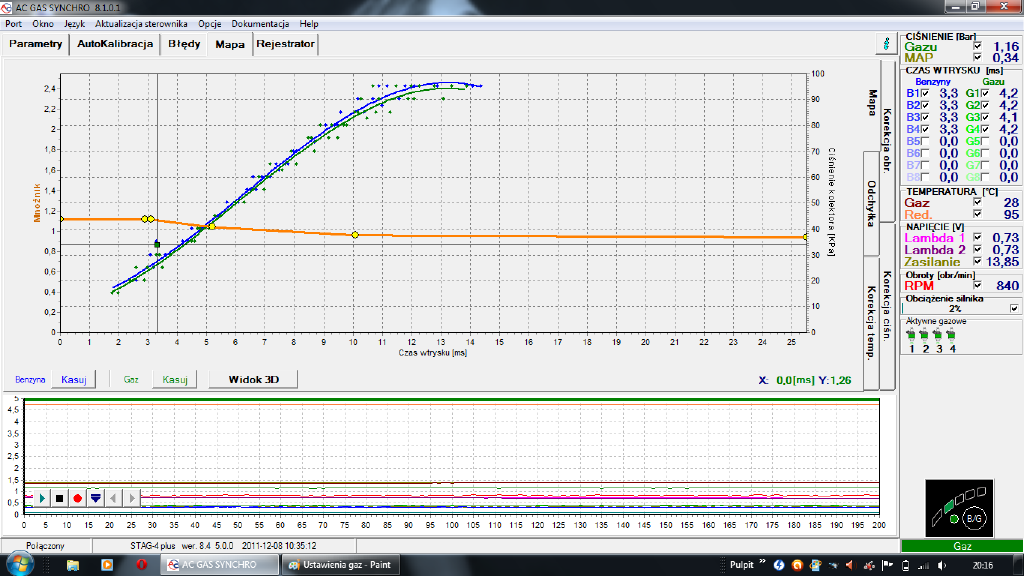Open the Dokumentacja menu
The width and height of the screenshot is (1024, 576).
coord(260,24)
